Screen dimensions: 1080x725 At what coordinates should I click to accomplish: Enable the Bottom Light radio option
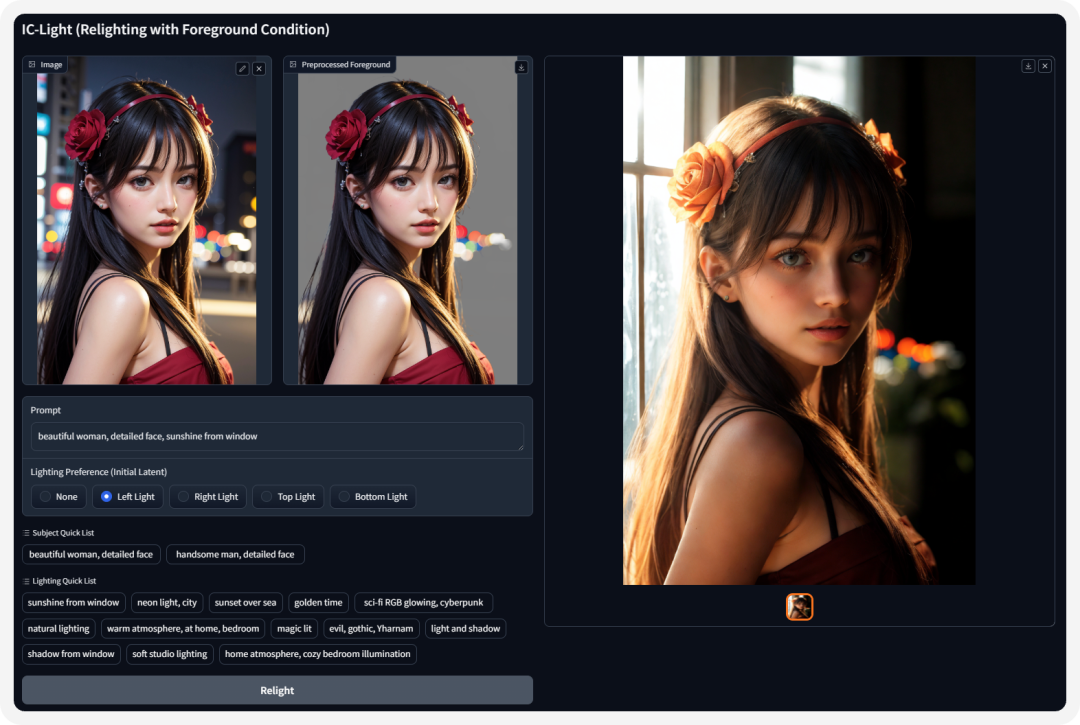[x=373, y=496]
